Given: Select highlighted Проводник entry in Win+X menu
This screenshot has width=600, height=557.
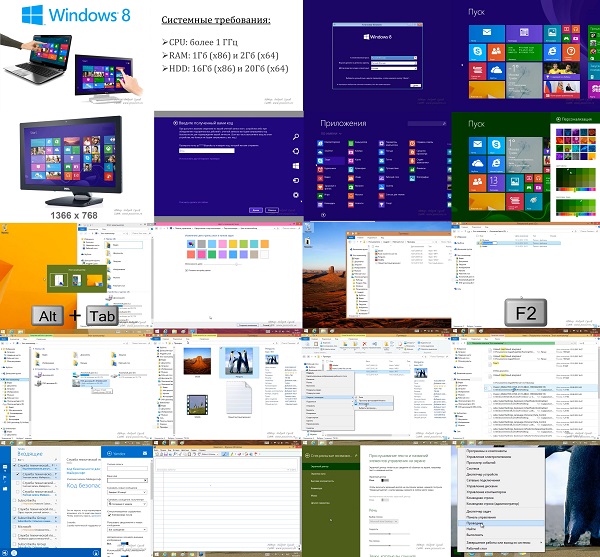Looking at the screenshot, I should point(501,523).
